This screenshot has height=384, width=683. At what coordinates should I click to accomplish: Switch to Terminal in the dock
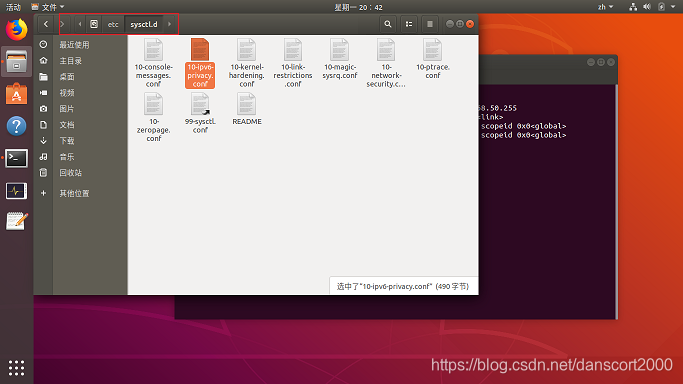coord(17,158)
